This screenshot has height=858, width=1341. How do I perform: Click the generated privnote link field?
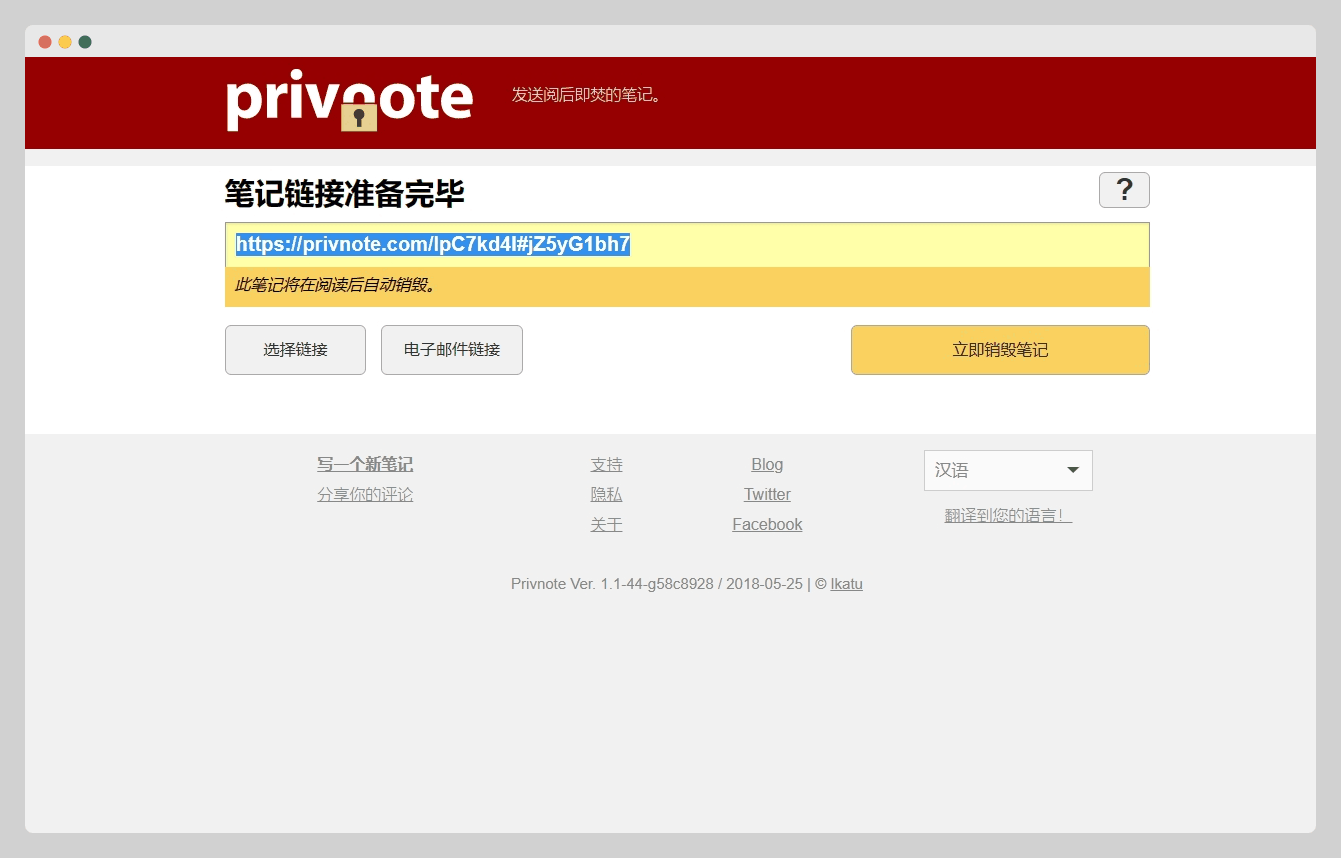tap(687, 245)
